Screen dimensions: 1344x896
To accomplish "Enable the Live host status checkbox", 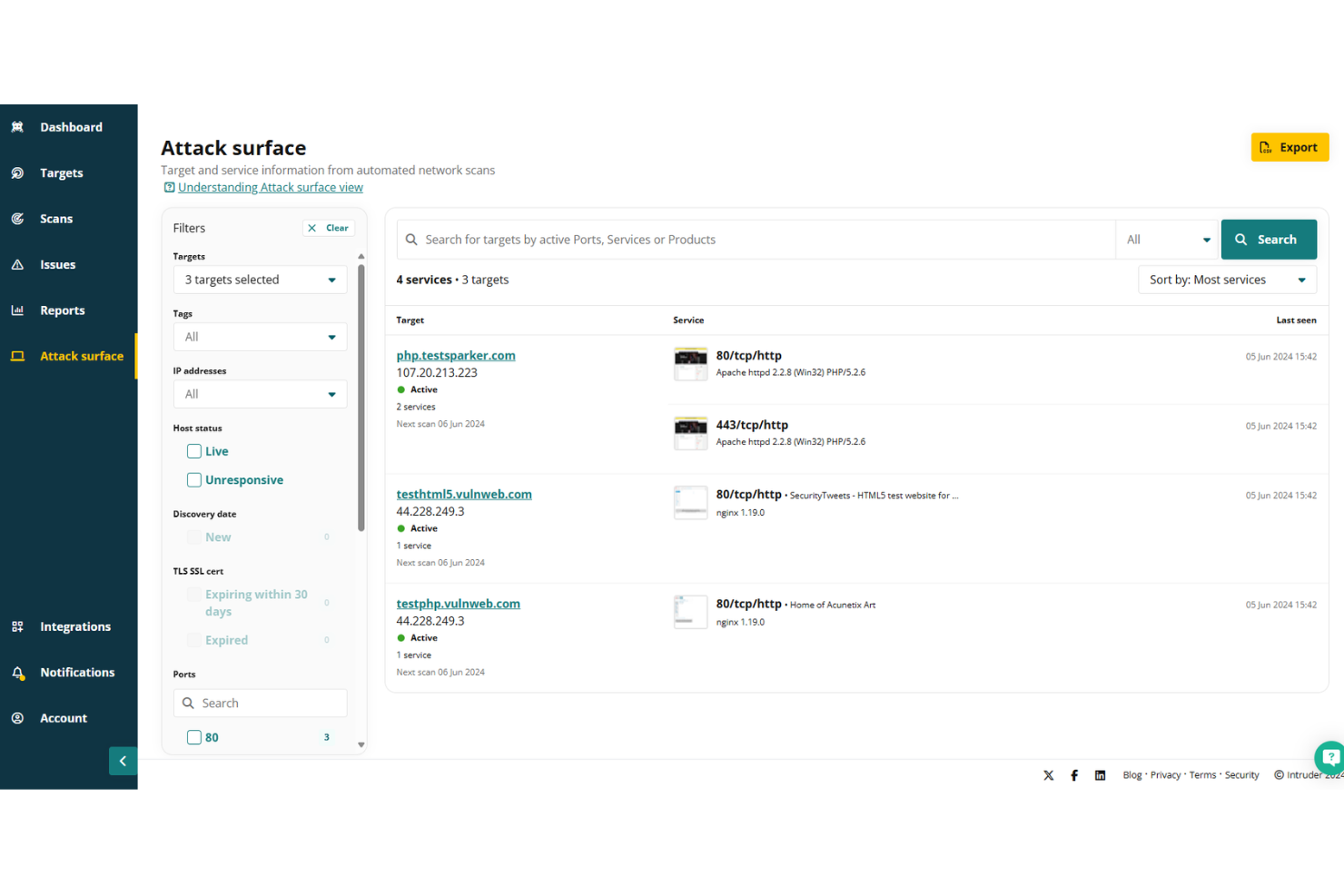I will [x=193, y=451].
